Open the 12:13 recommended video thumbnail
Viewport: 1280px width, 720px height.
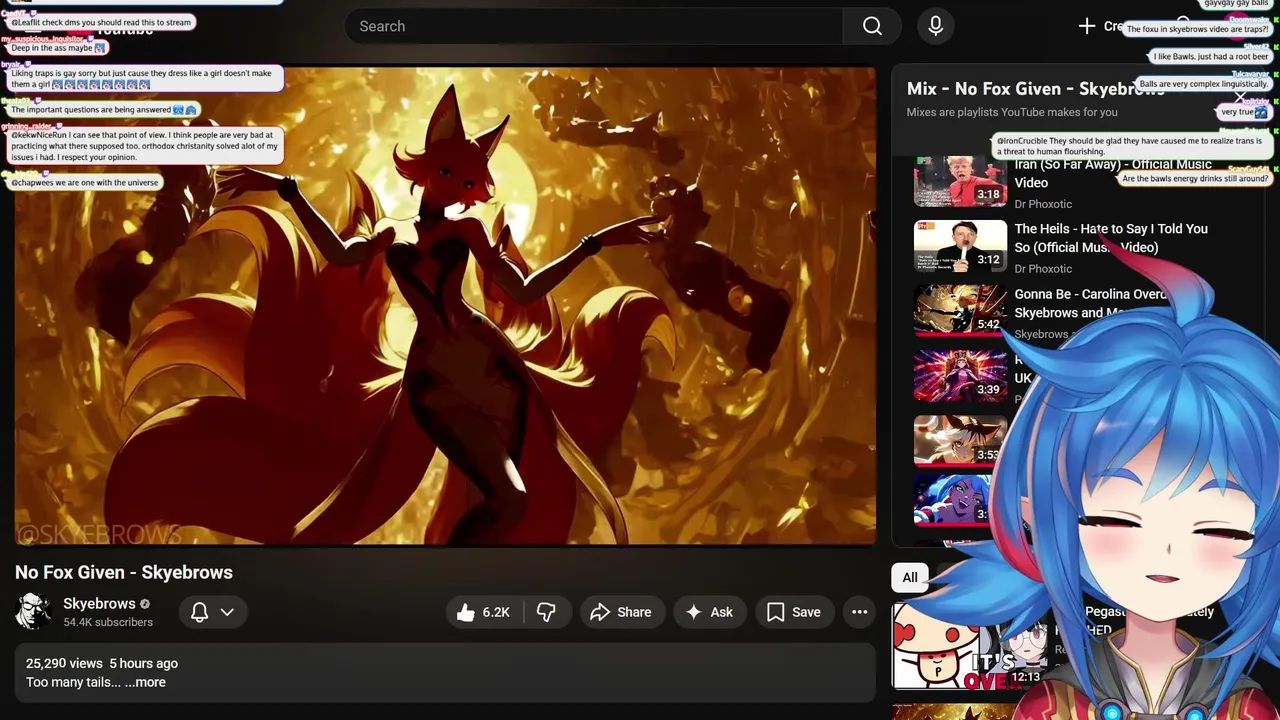[x=967, y=646]
